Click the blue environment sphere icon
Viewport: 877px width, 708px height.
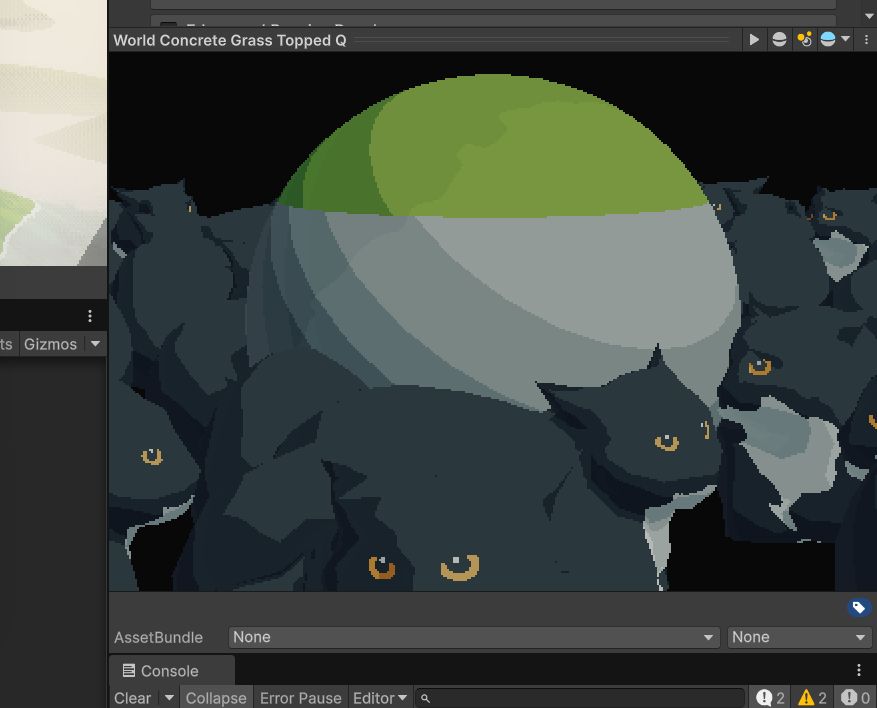(828, 39)
